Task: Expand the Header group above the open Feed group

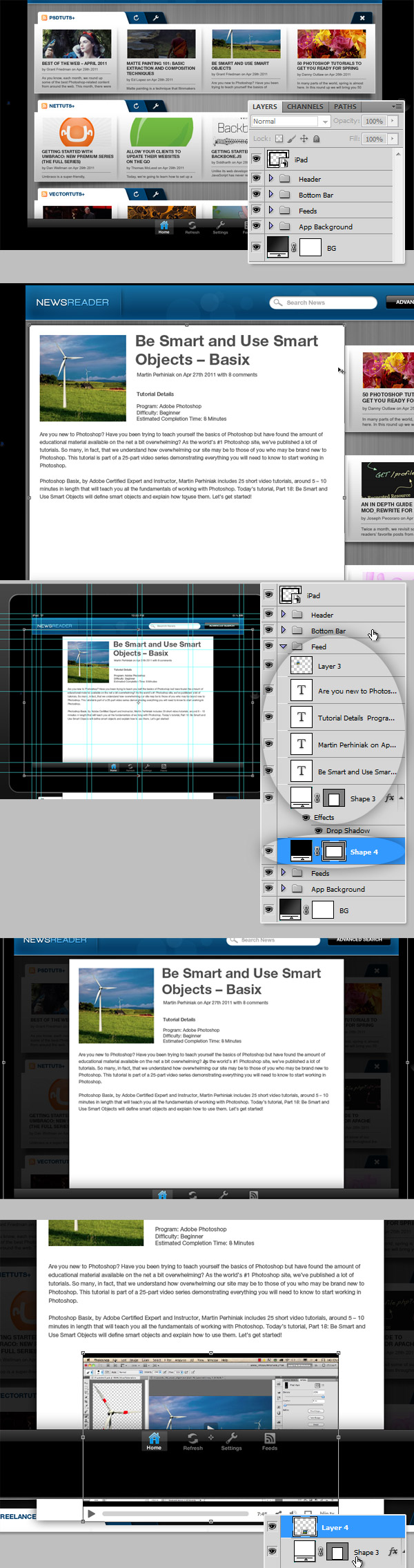Action: [283, 614]
